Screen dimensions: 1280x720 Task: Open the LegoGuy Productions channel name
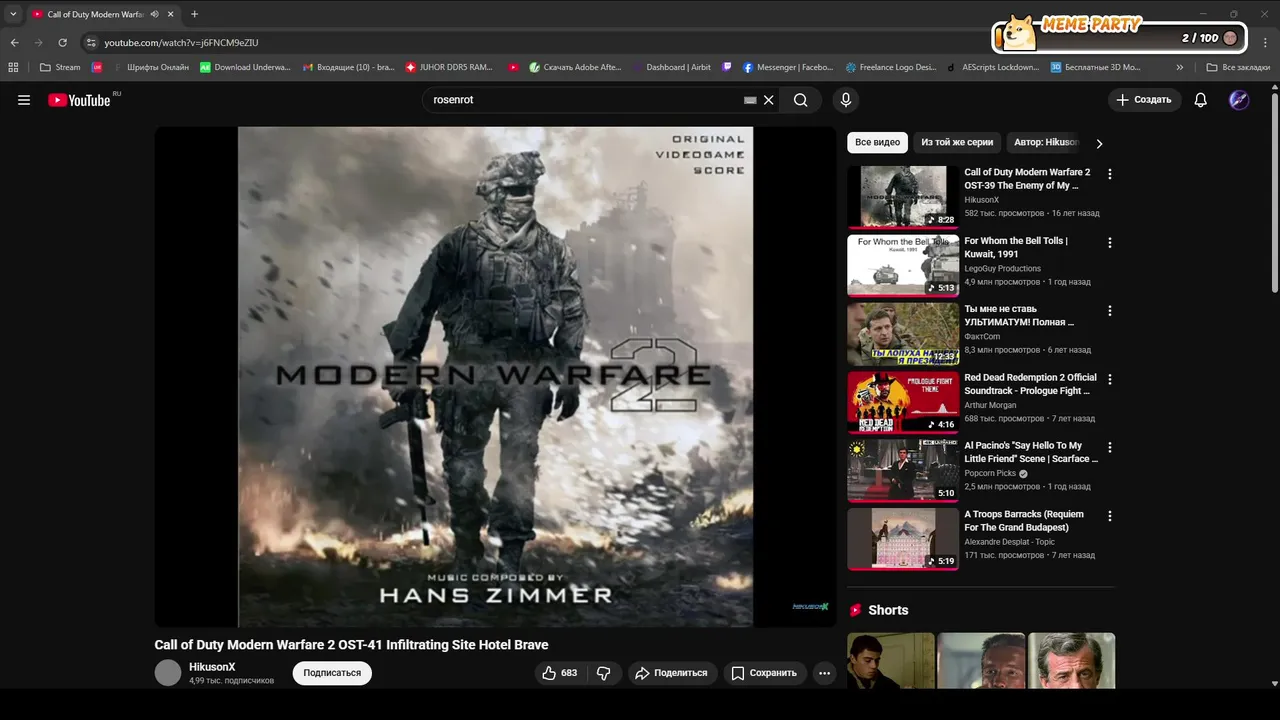(1002, 269)
